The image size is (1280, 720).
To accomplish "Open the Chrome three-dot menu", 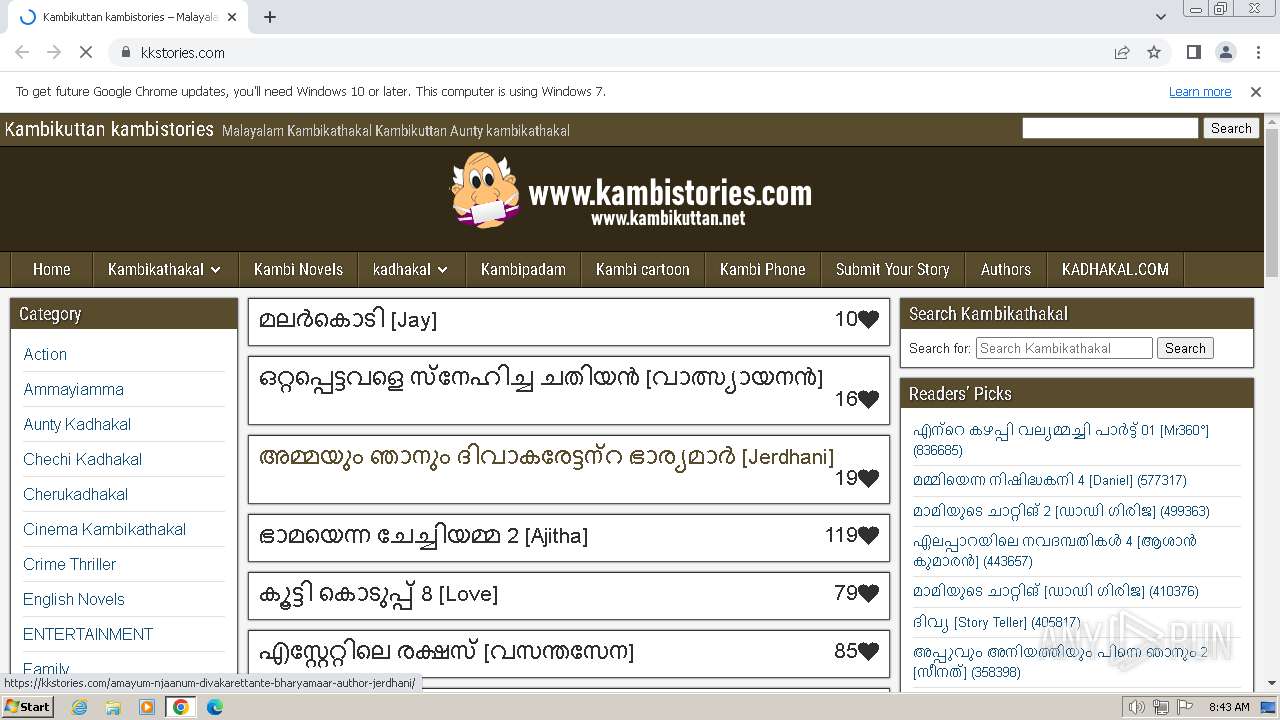I will point(1258,52).
